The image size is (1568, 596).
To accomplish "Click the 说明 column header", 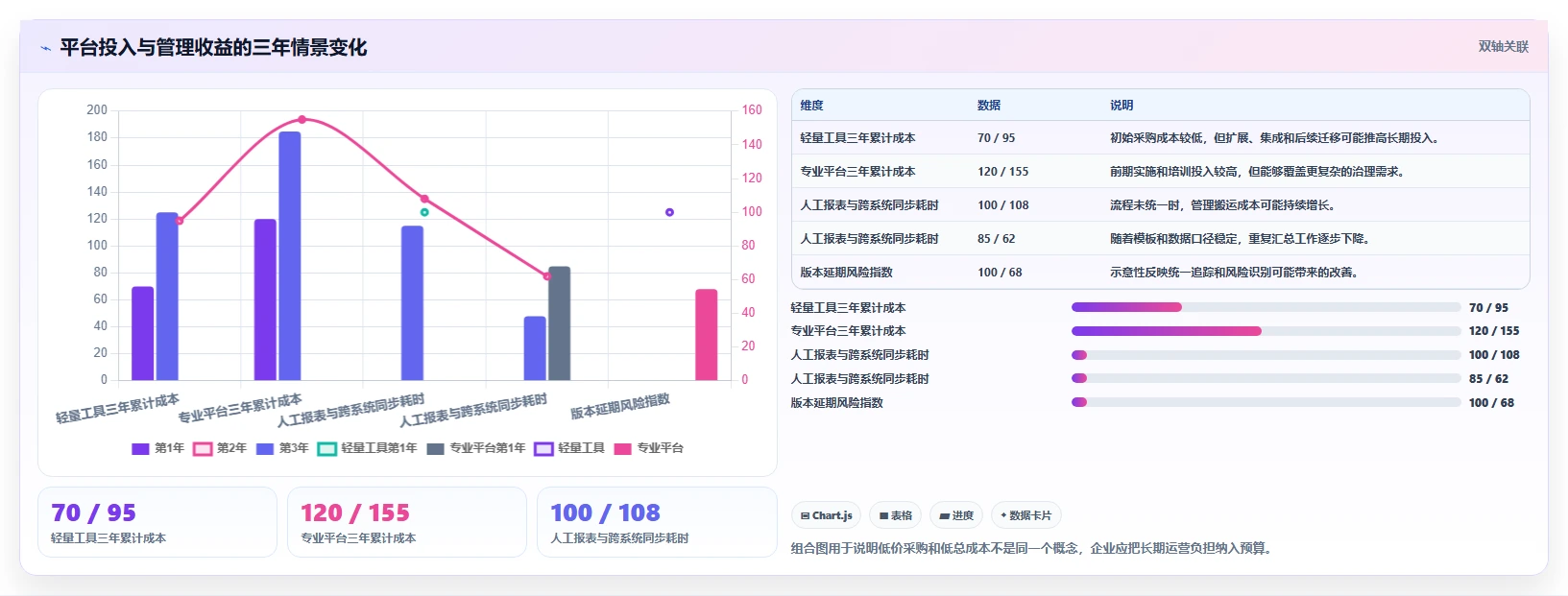I will (x=1122, y=106).
